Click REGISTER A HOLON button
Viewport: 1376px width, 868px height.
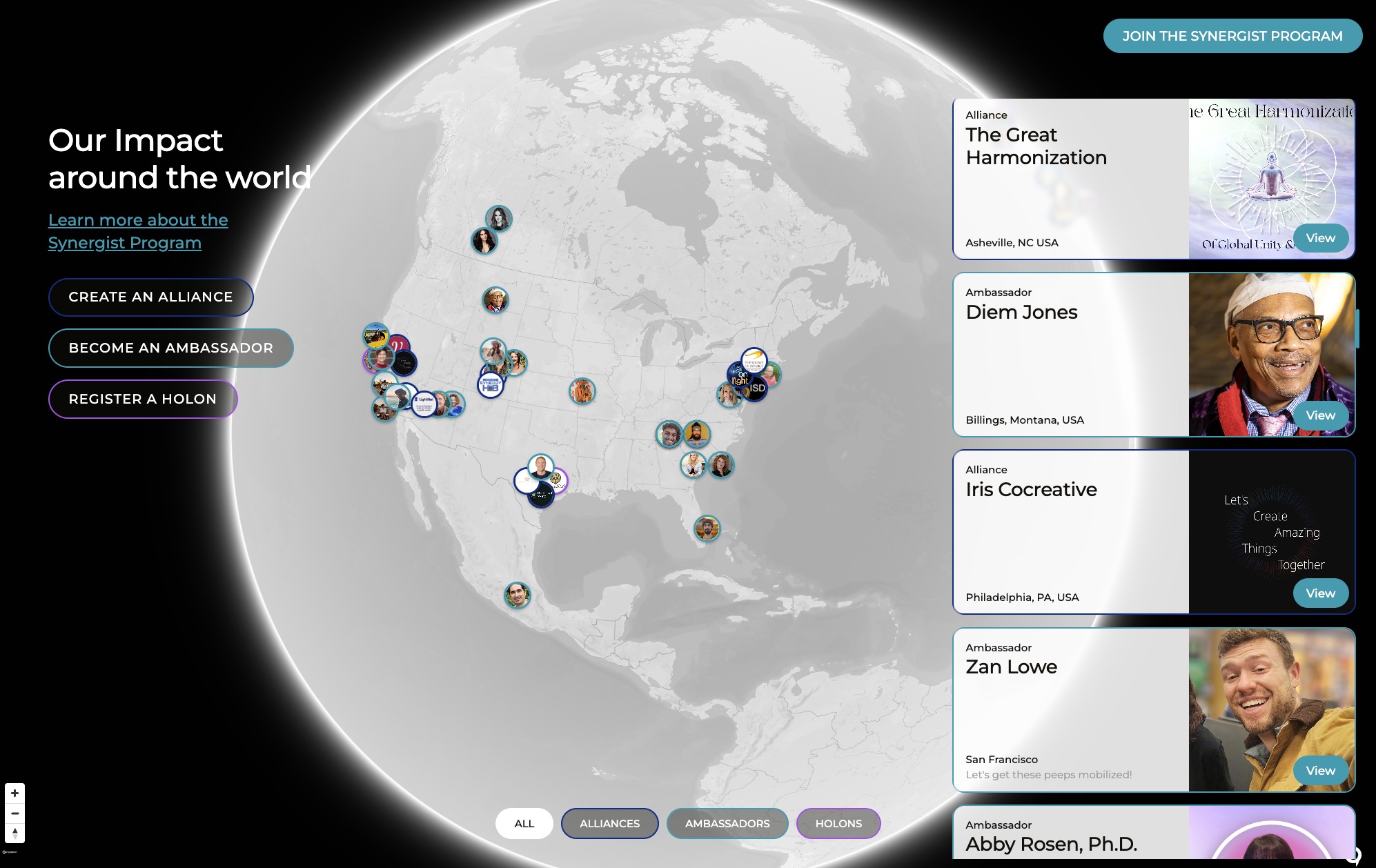click(x=143, y=399)
